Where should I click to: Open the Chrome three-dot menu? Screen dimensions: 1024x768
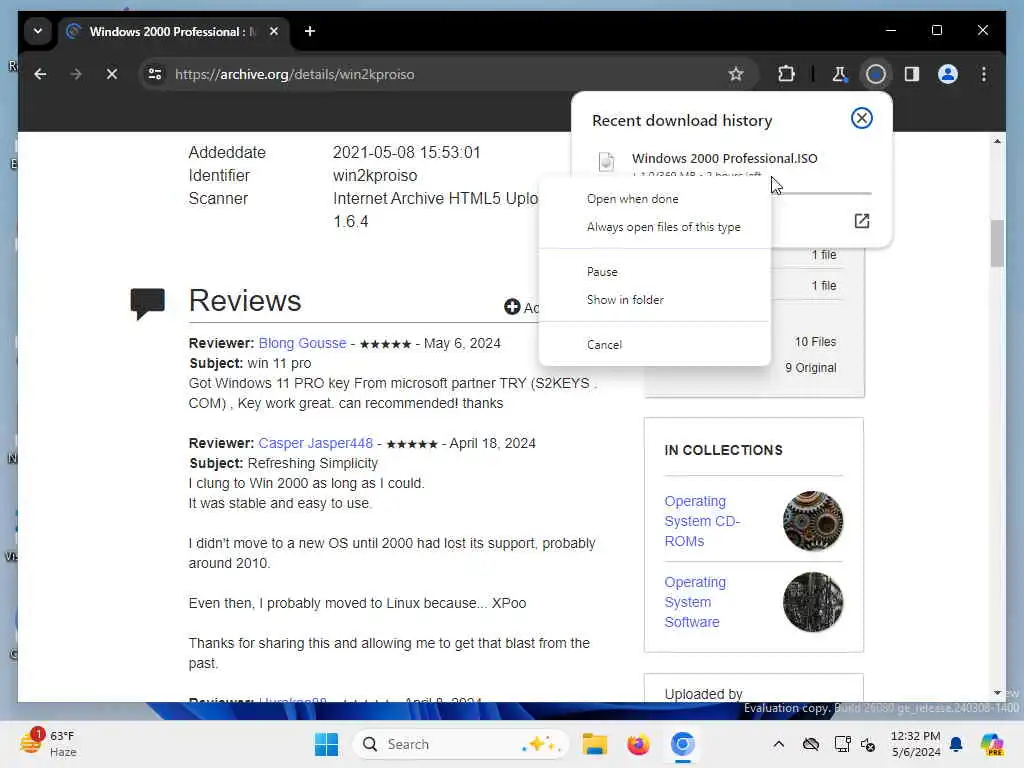(984, 74)
